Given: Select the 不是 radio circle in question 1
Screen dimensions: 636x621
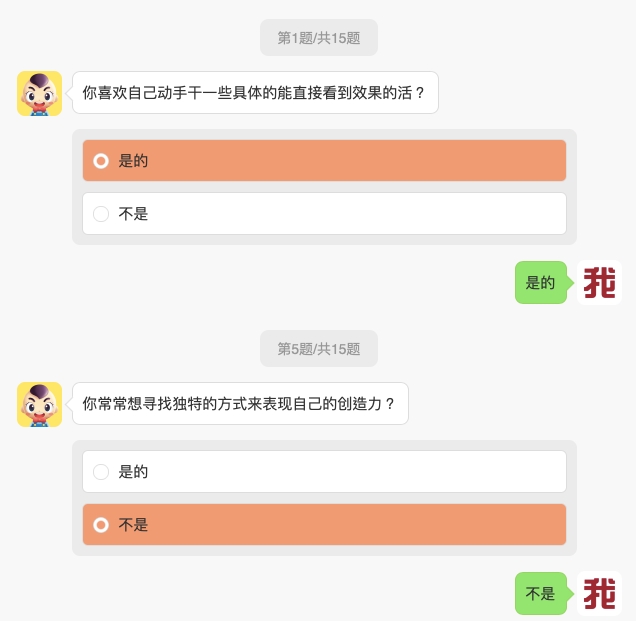Looking at the screenshot, I should 101,213.
